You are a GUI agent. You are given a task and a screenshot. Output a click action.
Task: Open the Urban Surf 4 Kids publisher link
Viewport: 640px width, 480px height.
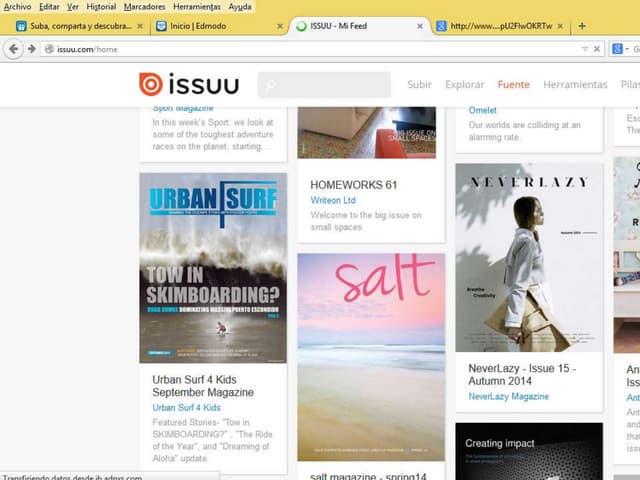click(x=186, y=408)
